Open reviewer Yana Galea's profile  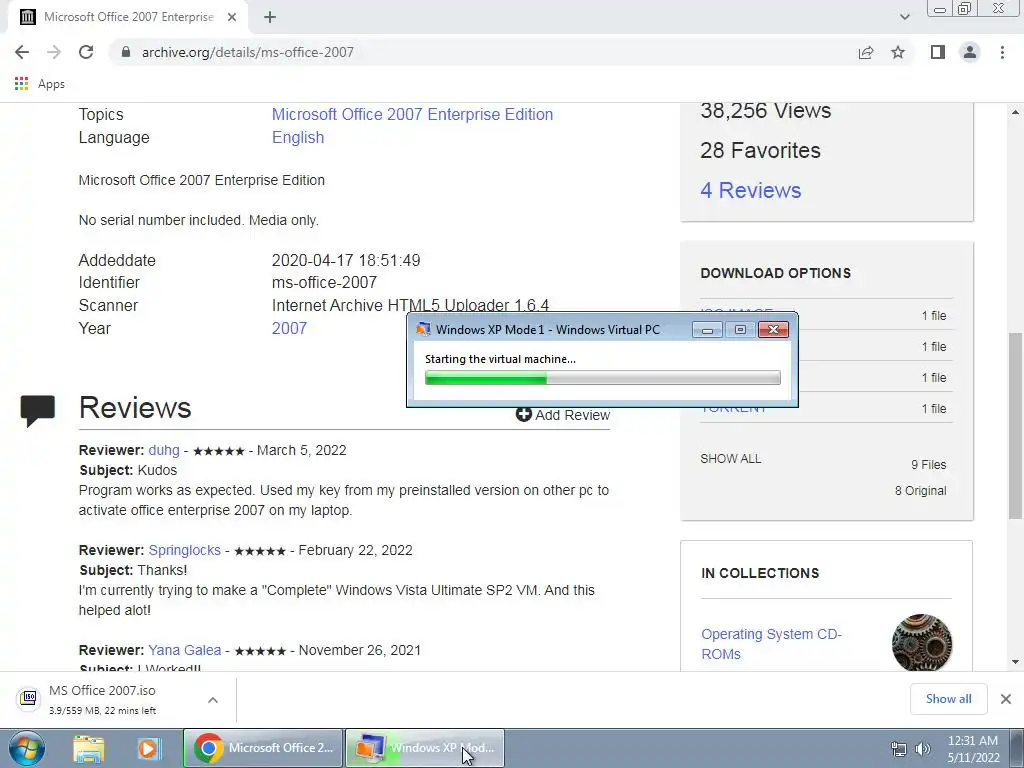(184, 650)
